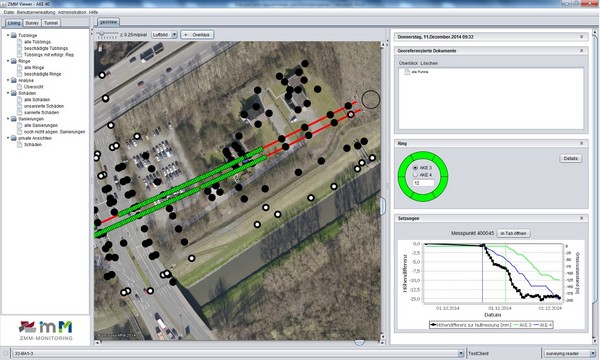This screenshot has height=360, width=600.
Task: Click the ring number input field
Action: pos(423,183)
